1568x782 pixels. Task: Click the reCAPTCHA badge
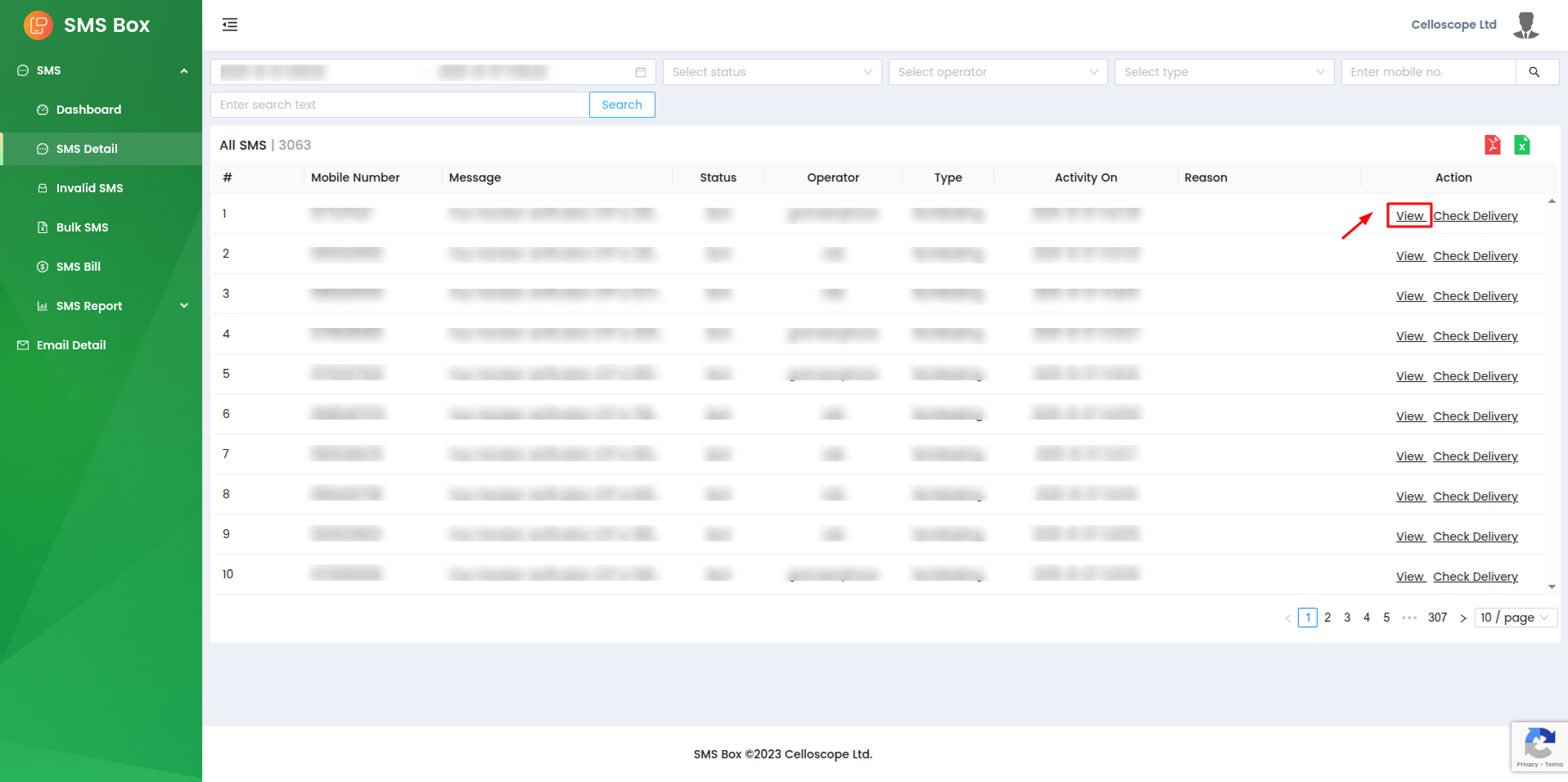1539,746
